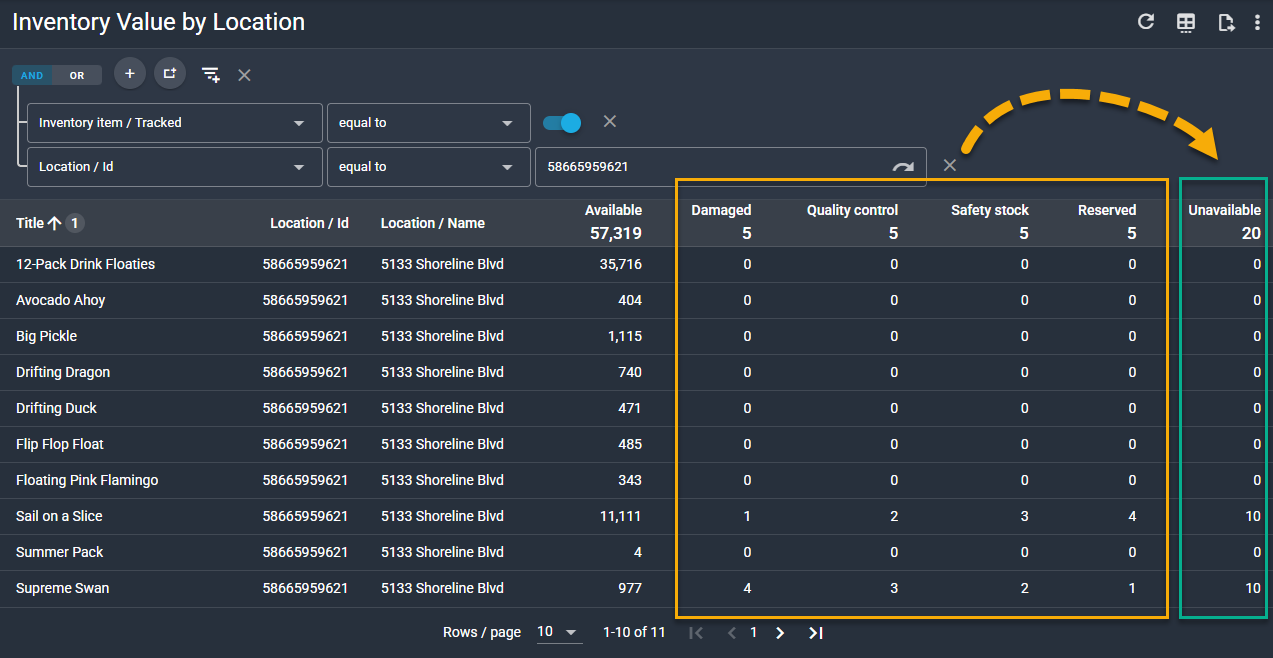Click the save filter preset icon
1273x658 pixels.
point(210,75)
